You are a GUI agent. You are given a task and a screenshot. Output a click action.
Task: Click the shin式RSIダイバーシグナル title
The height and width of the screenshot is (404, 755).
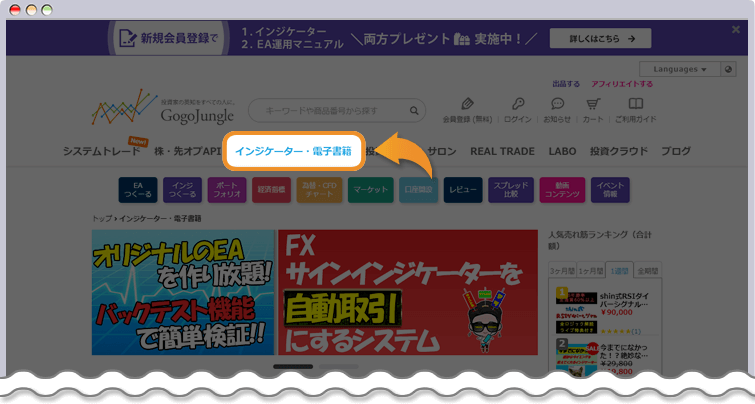(x=624, y=300)
